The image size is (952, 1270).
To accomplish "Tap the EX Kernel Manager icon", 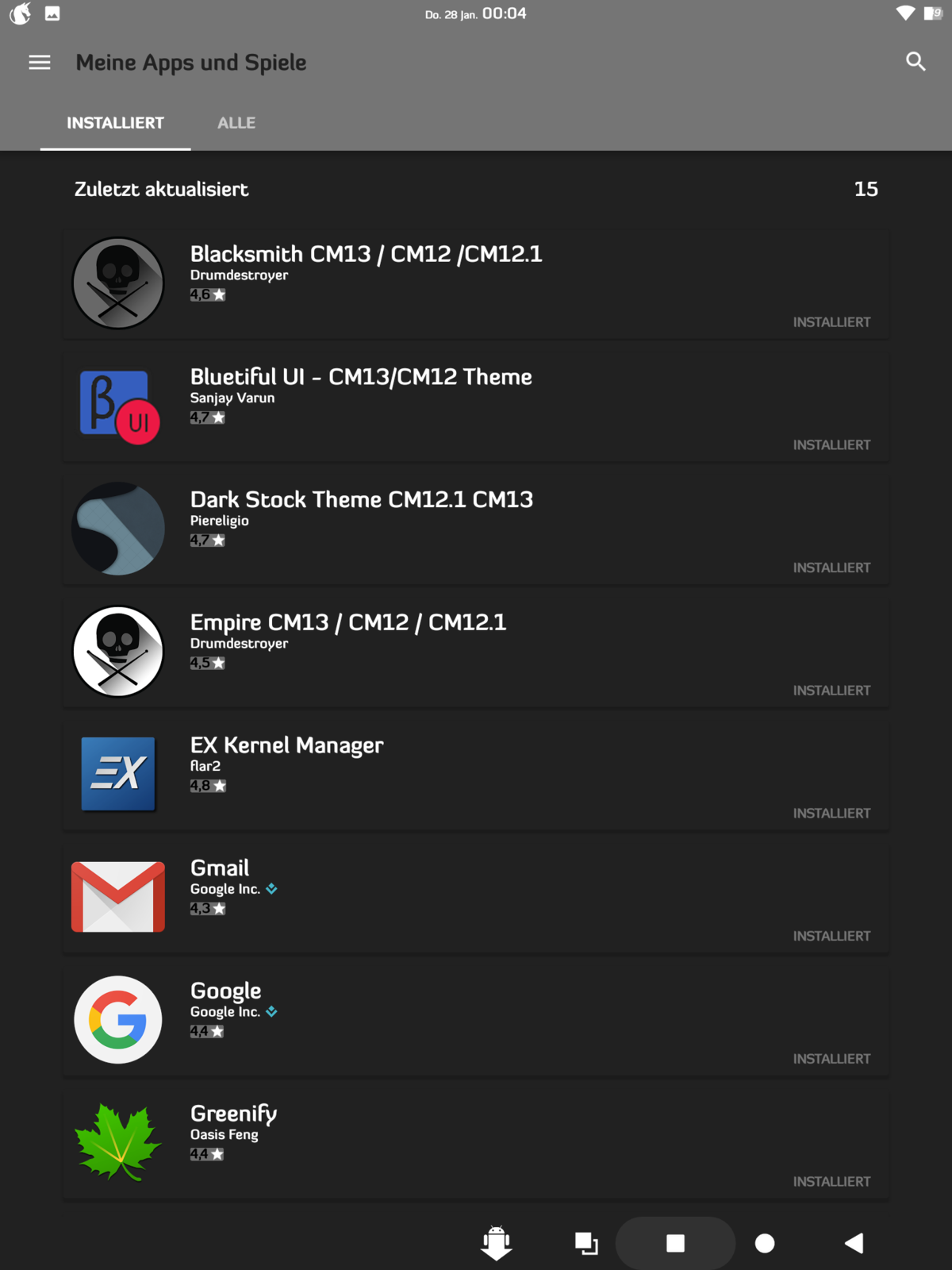I will click(118, 774).
